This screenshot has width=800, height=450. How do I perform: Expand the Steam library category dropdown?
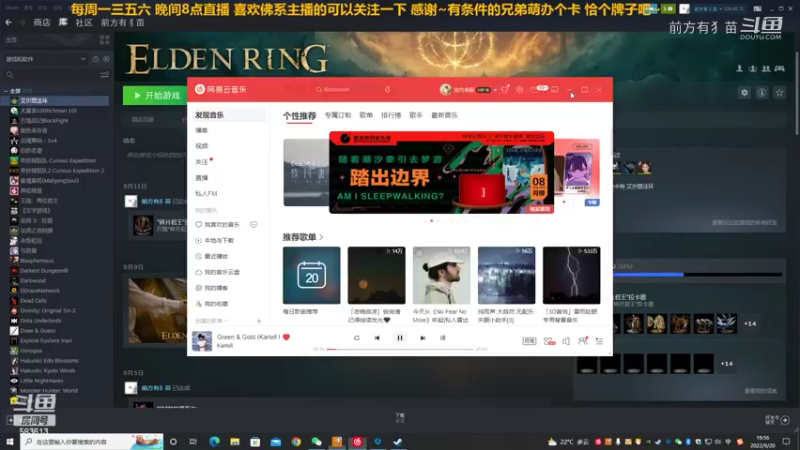pyautogui.click(x=83, y=59)
